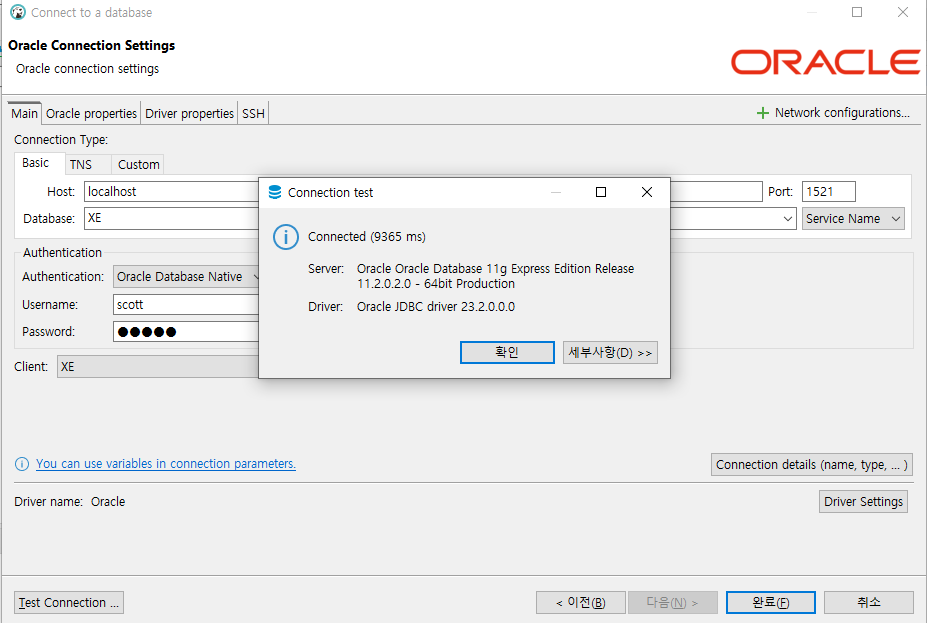
Task: Expand details with 세부사항(D) >> button
Action: point(610,352)
